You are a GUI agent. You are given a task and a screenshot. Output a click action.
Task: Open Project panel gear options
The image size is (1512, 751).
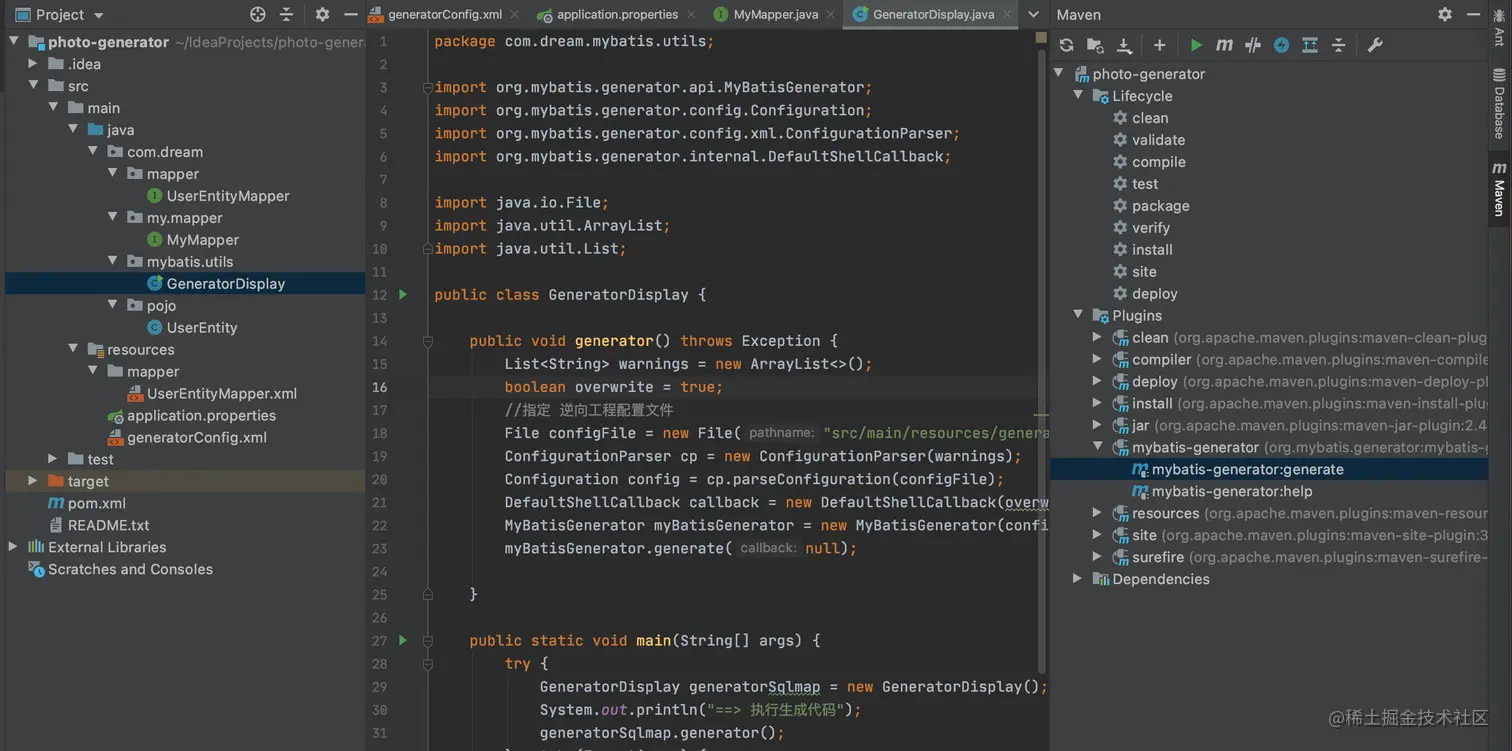pos(322,14)
